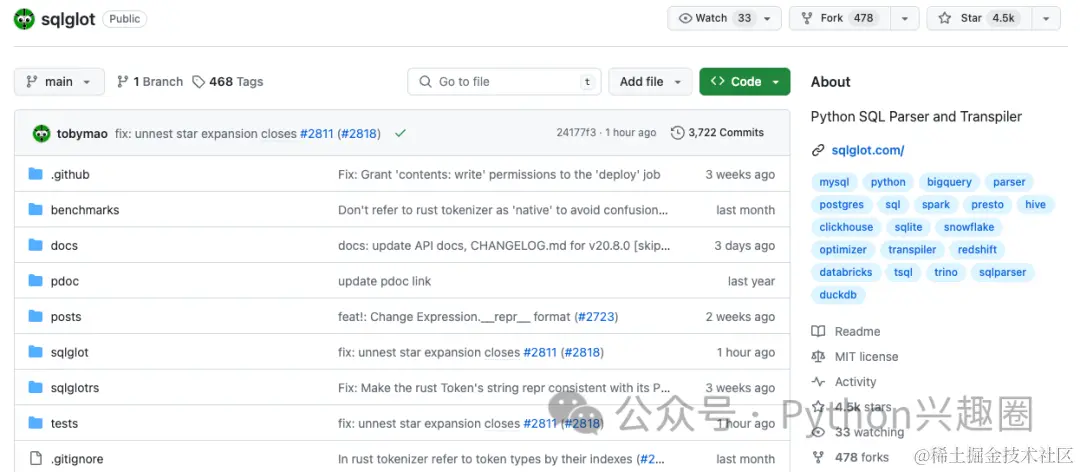
Task: Click the link icon beside sqlglot.com
Action: click(x=818, y=150)
